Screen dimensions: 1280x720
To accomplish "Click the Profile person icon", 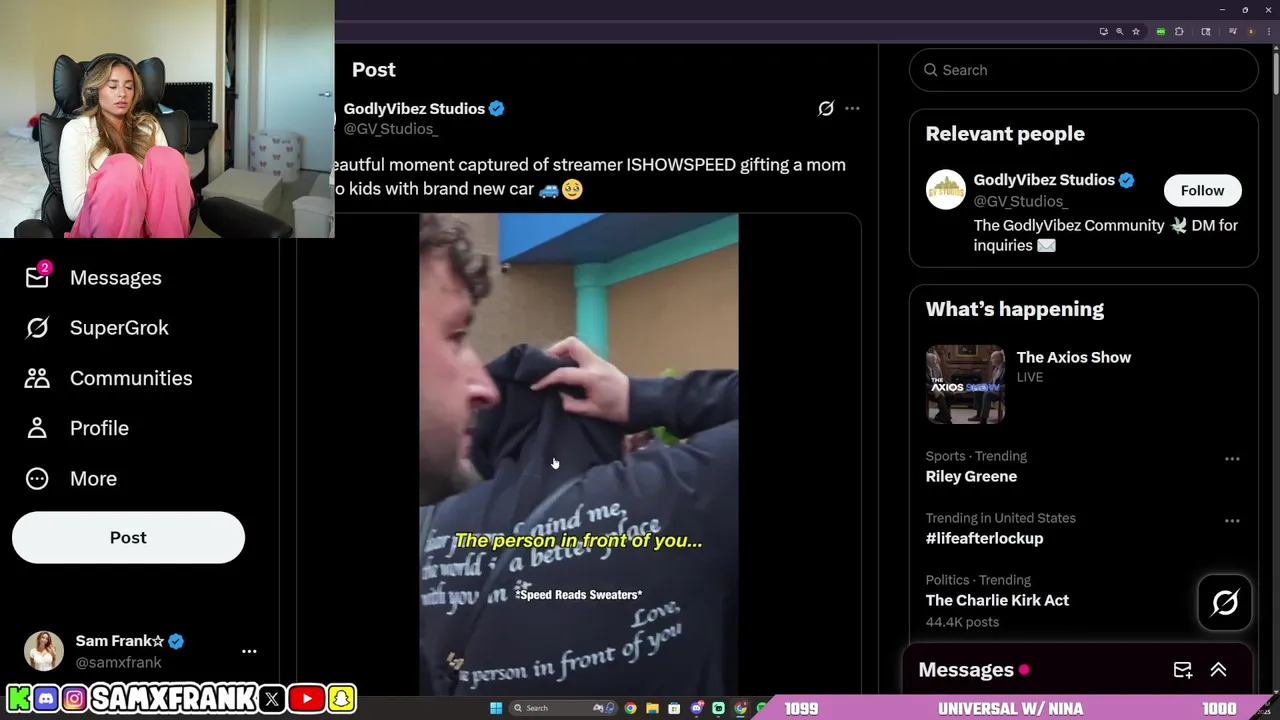I will [37, 428].
